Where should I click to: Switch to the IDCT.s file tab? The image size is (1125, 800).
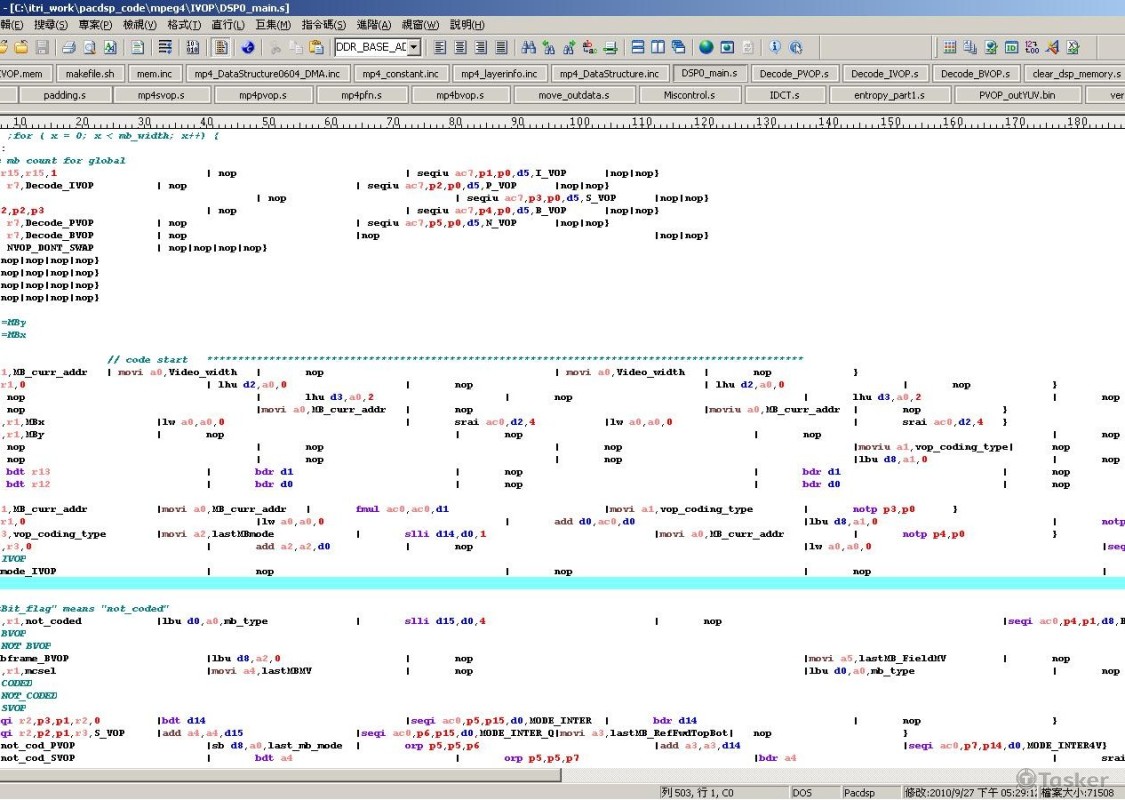pos(784,95)
